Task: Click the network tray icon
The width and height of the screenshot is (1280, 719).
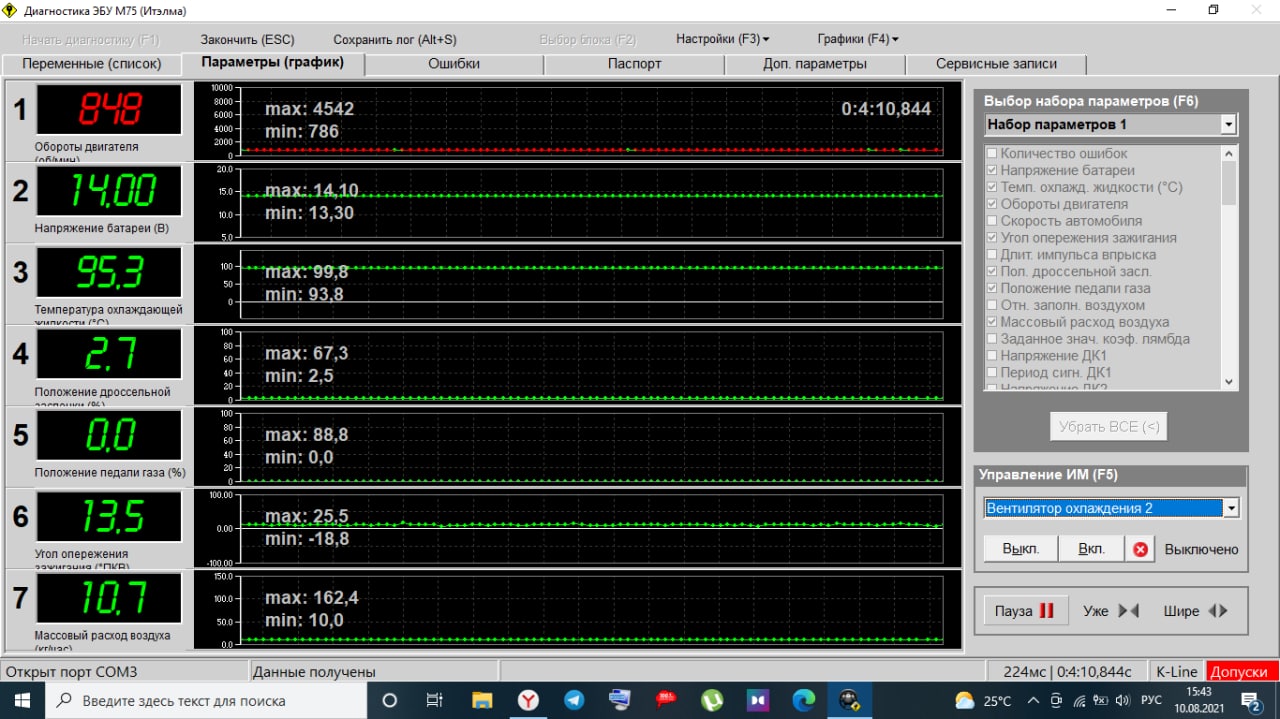Action: point(1078,700)
